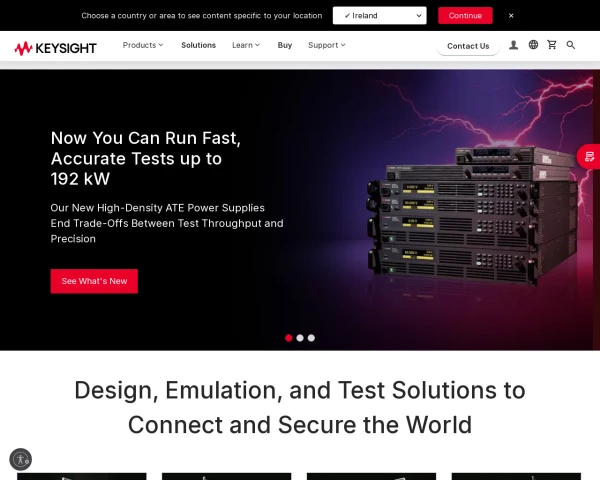Go home via the Keysight logo
The image size is (600, 480).
pos(55,48)
